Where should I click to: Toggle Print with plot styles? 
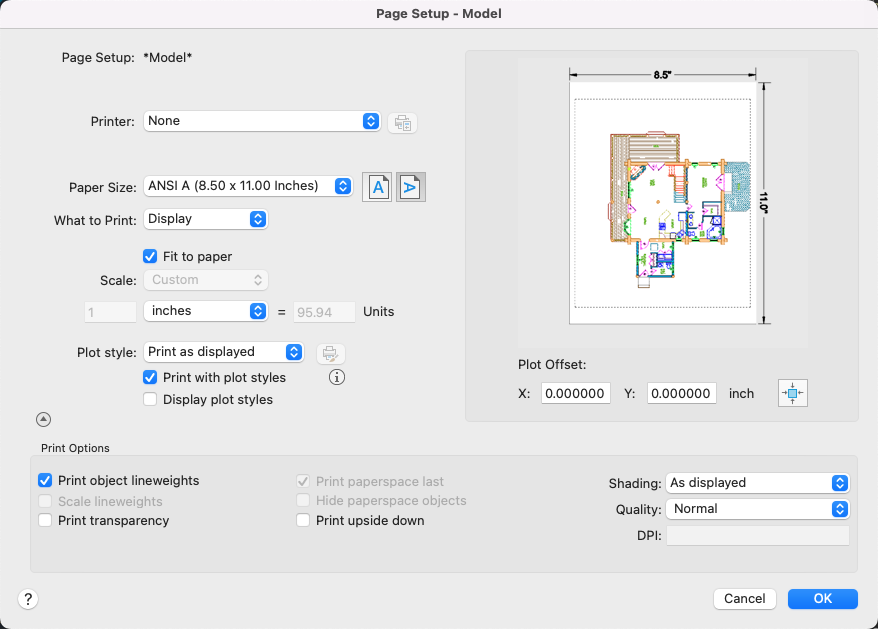pos(150,378)
